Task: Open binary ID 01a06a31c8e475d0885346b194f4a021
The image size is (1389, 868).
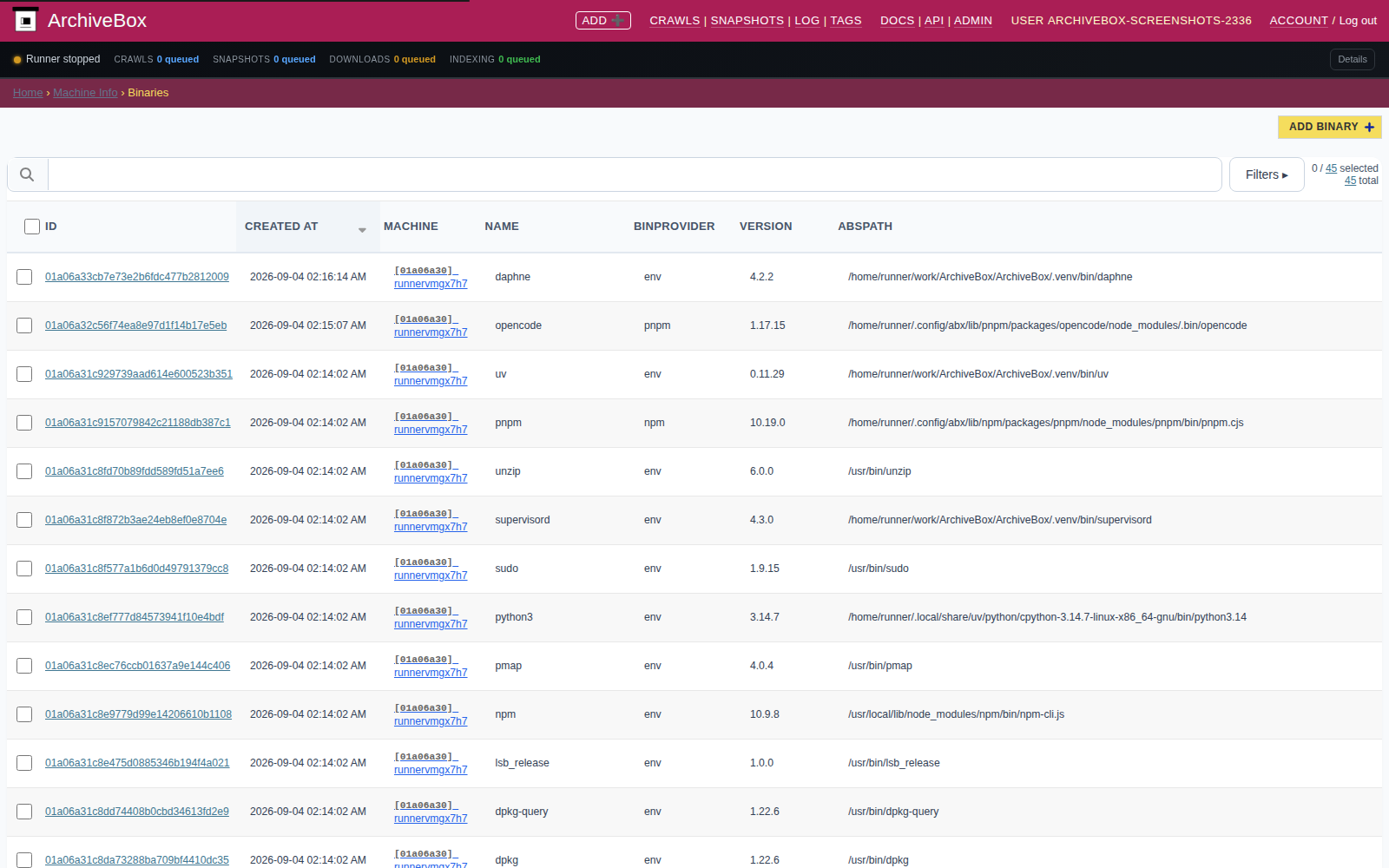Action: 137,763
